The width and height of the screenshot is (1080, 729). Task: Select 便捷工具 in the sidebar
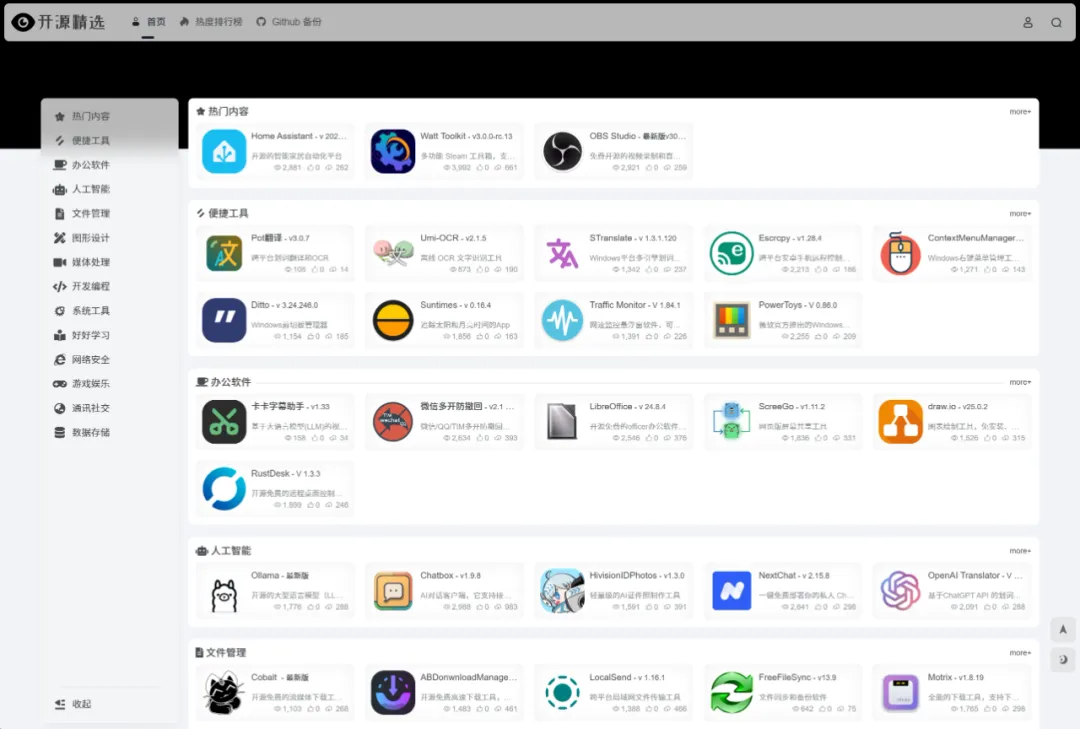click(x=110, y=141)
